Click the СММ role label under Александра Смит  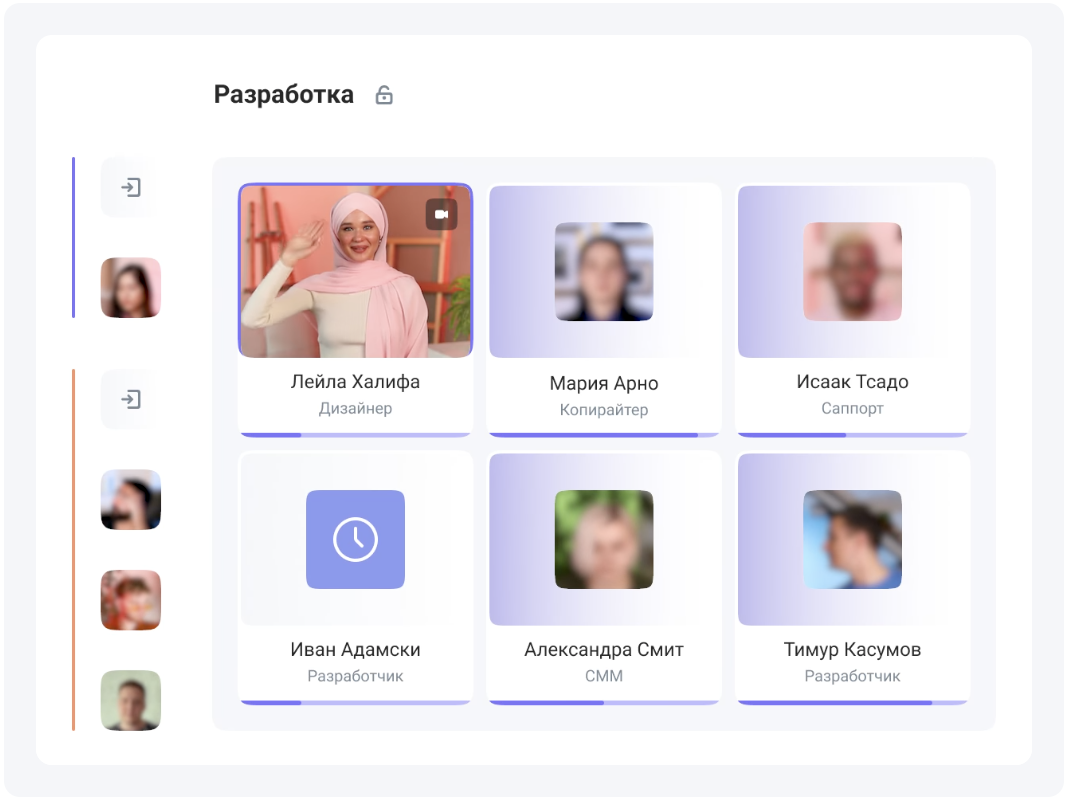(604, 677)
